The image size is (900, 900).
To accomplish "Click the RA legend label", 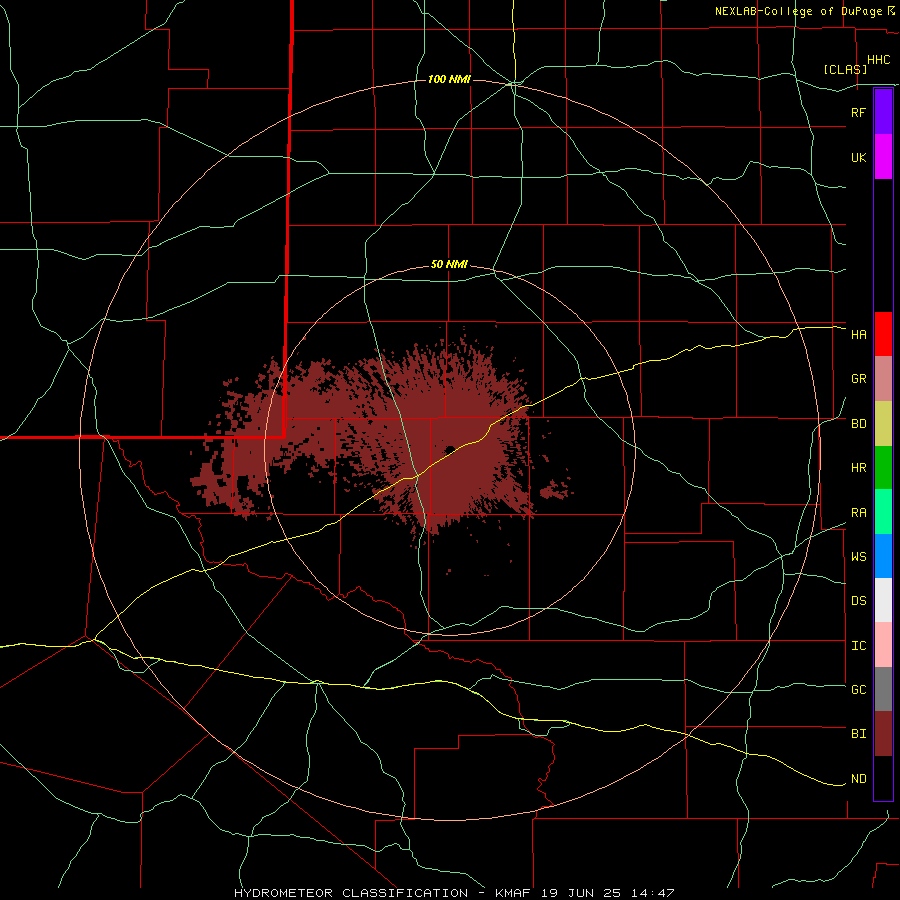I will coord(858,512).
